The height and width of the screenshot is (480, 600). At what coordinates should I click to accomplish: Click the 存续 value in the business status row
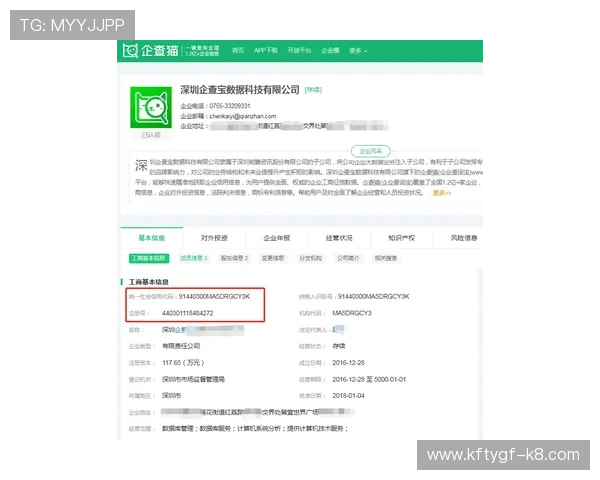pos(339,346)
